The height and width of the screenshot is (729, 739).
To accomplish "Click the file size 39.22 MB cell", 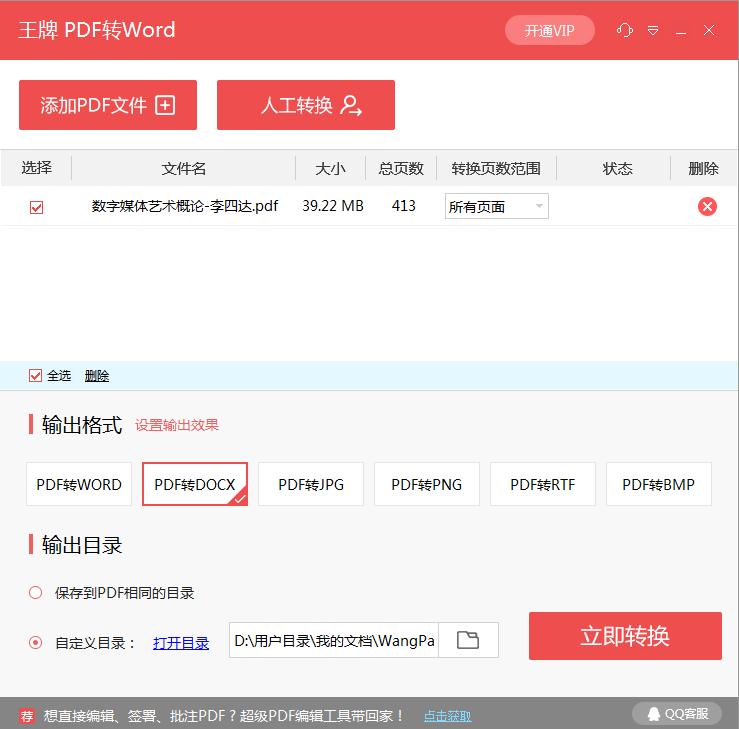I will tap(333, 206).
